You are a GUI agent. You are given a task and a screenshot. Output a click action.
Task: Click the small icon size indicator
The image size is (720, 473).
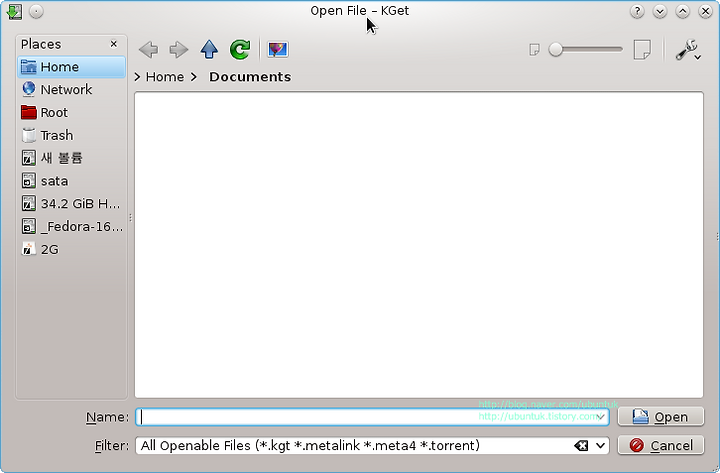(x=534, y=49)
